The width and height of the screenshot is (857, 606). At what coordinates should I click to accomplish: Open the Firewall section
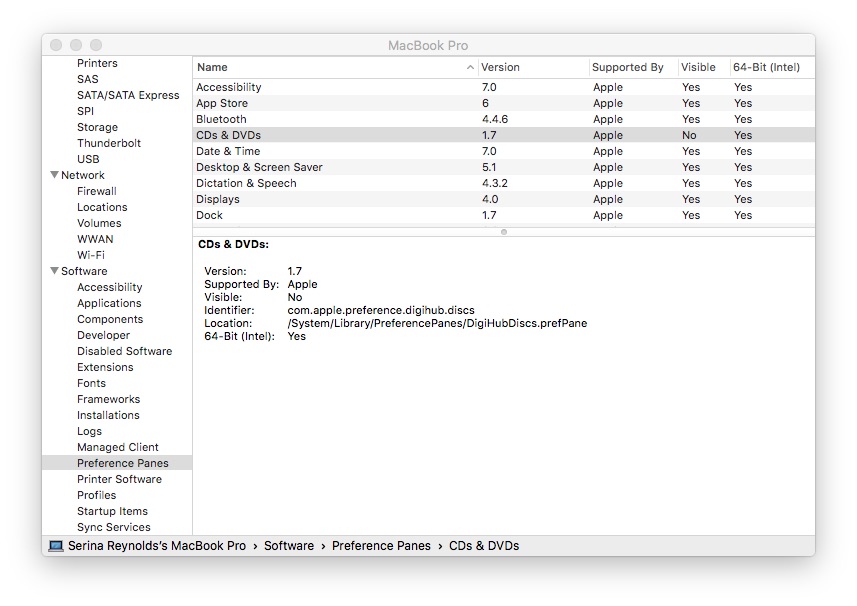pyautogui.click(x=97, y=191)
